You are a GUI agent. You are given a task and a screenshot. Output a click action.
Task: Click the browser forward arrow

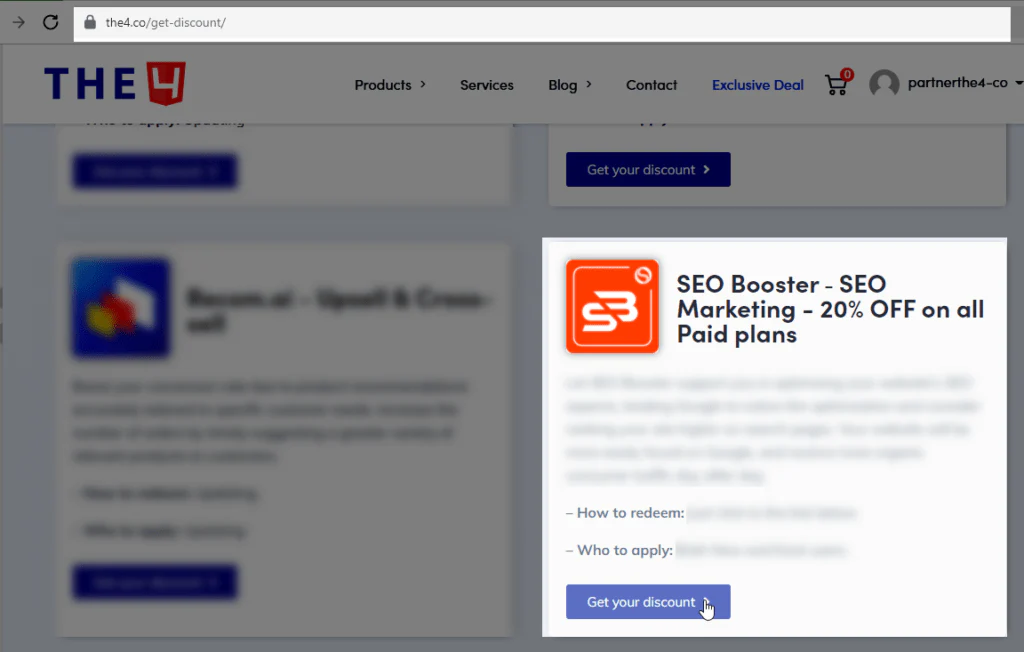(18, 22)
